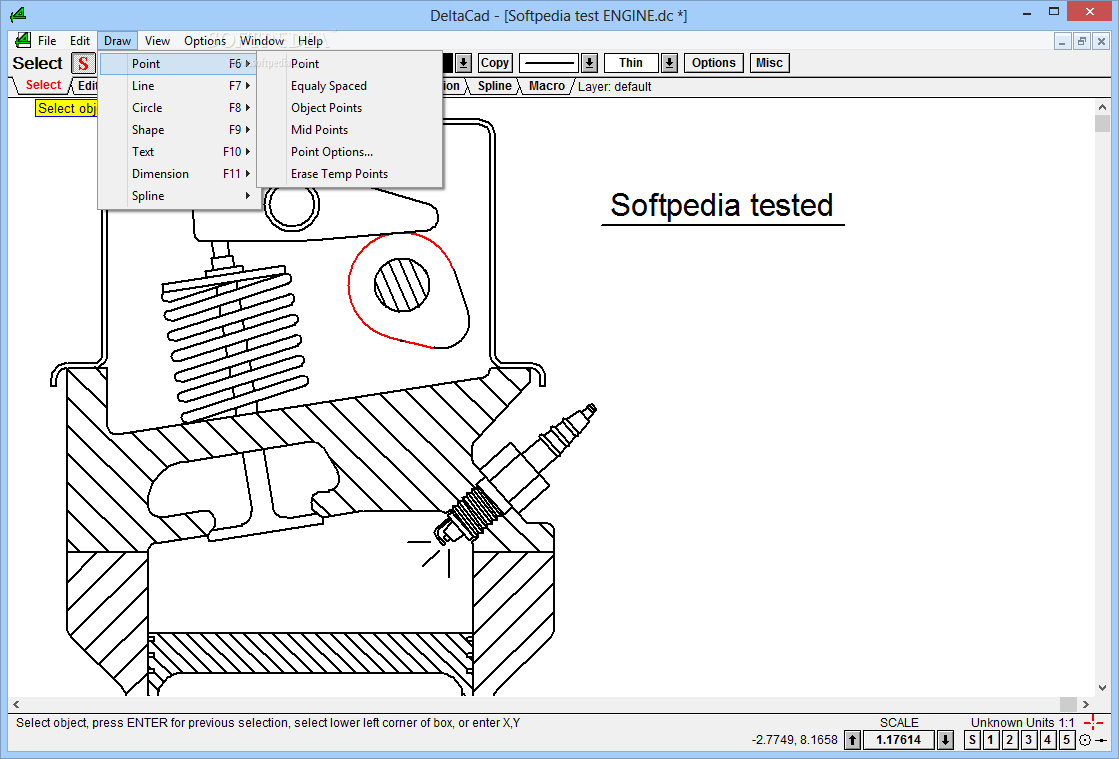The image size is (1119, 759).
Task: Open the Help menu
Action: [310, 41]
